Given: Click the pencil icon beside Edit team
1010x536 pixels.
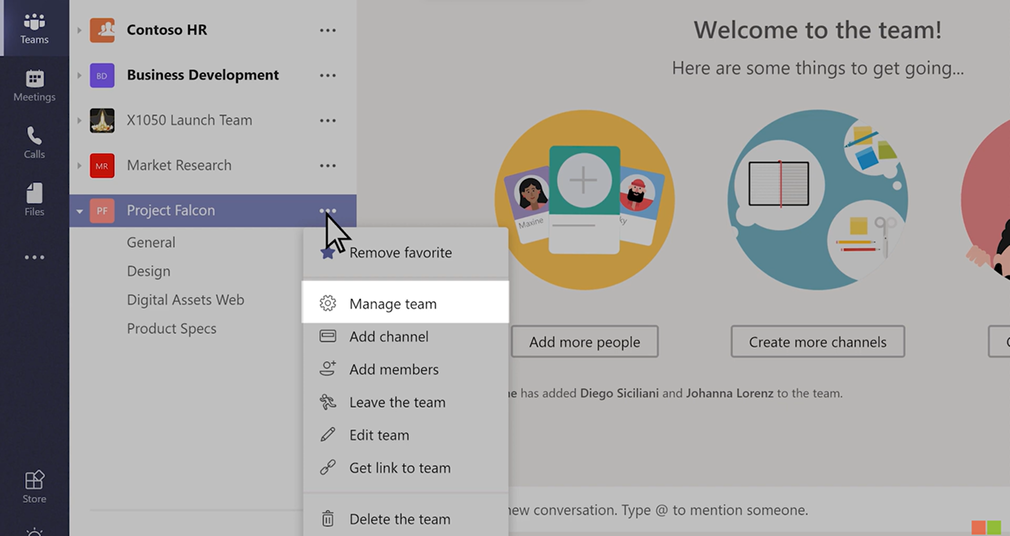Looking at the screenshot, I should tap(328, 435).
